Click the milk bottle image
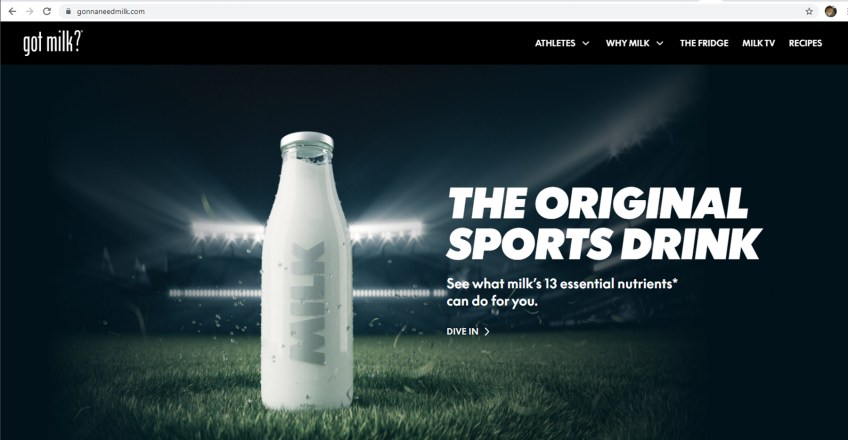 [307, 270]
